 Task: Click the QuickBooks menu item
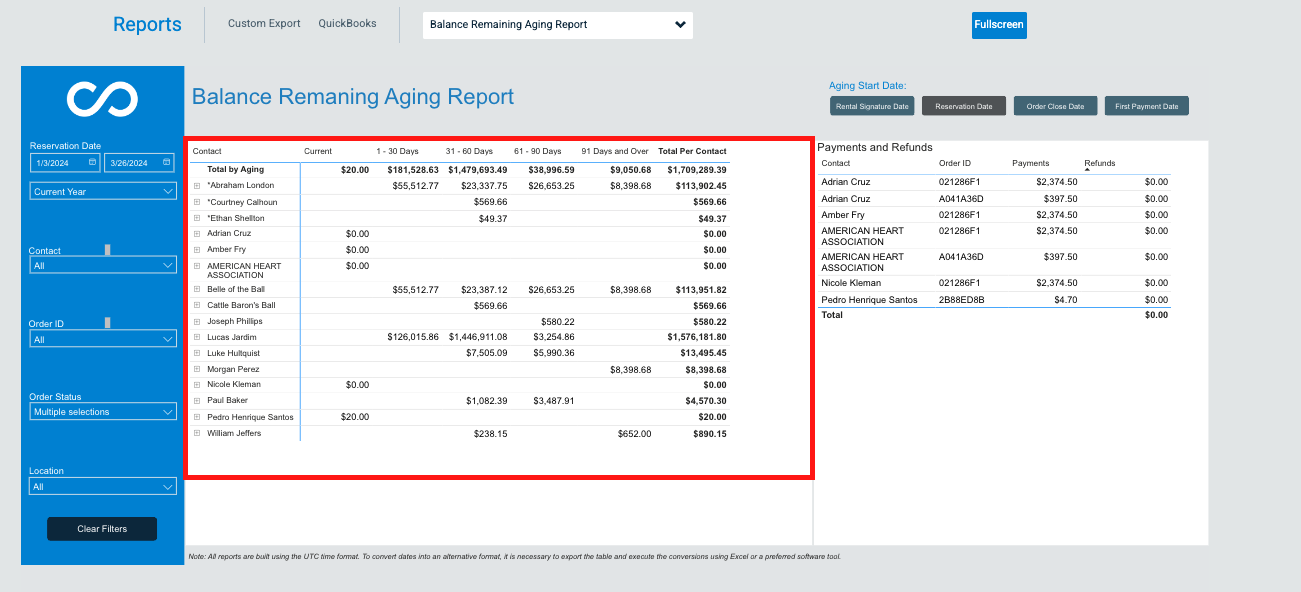(x=347, y=22)
